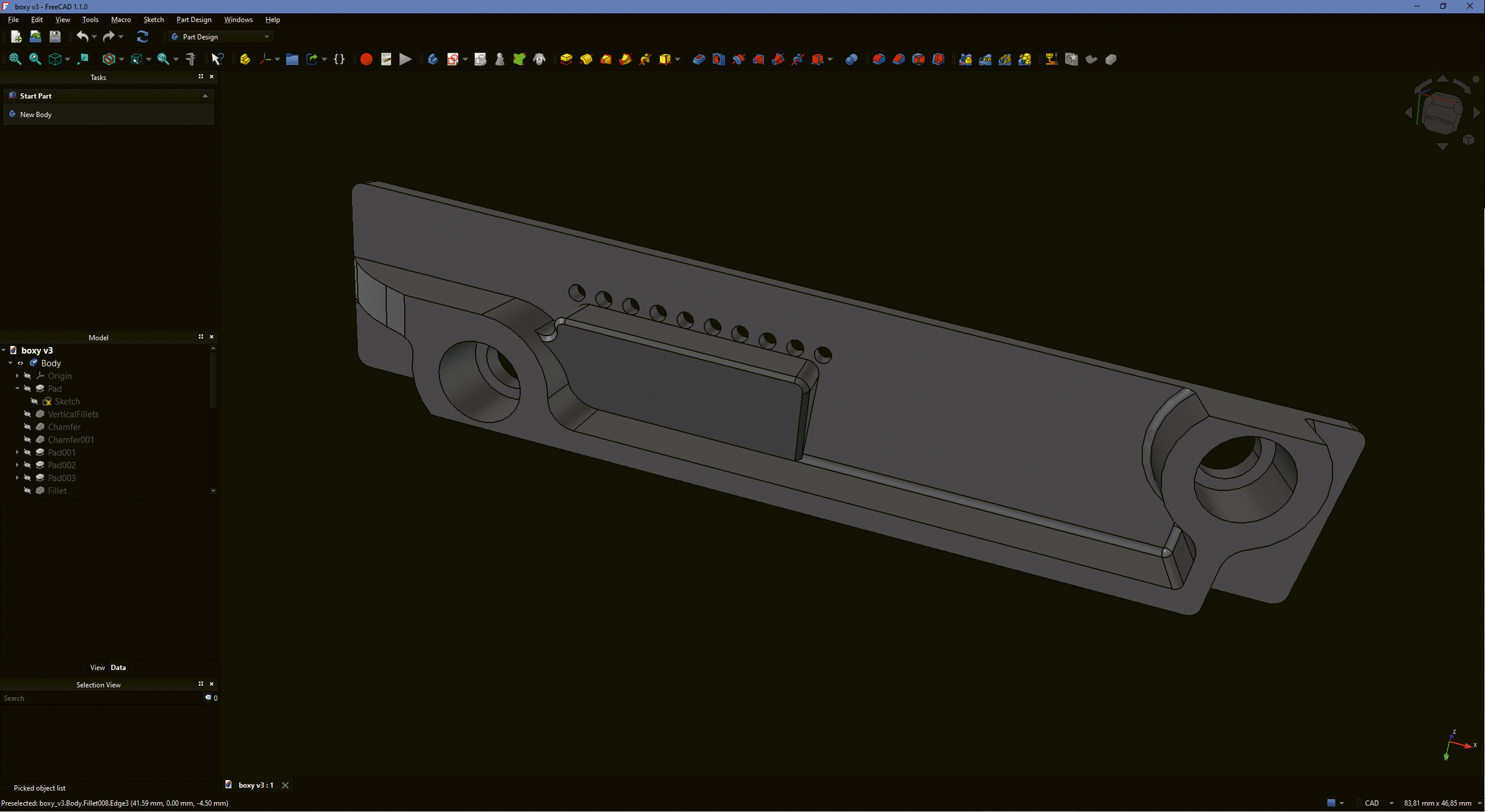
Task: Click New Body in Tasks panel
Action: coord(36,115)
